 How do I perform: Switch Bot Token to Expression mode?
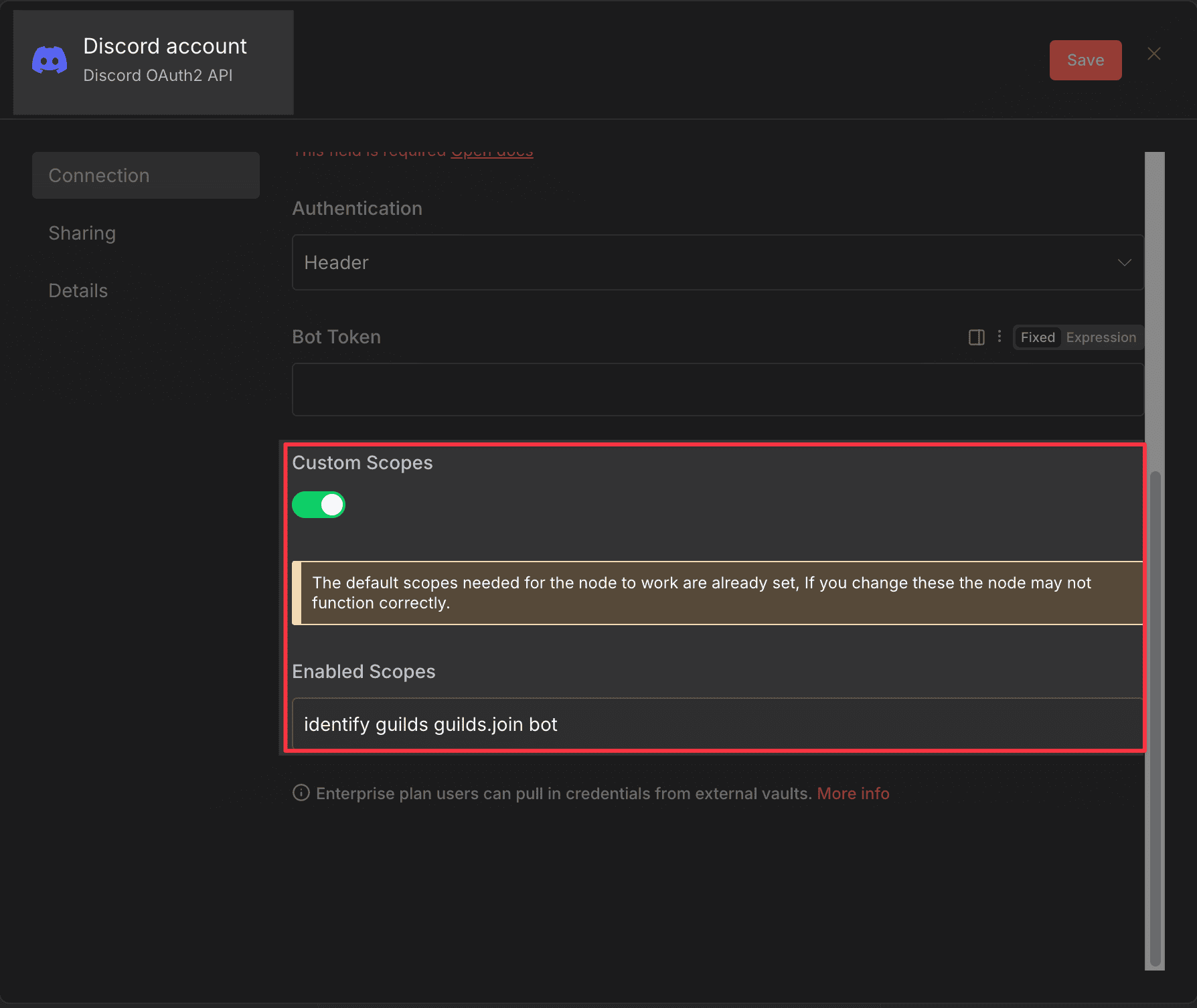pos(1101,337)
